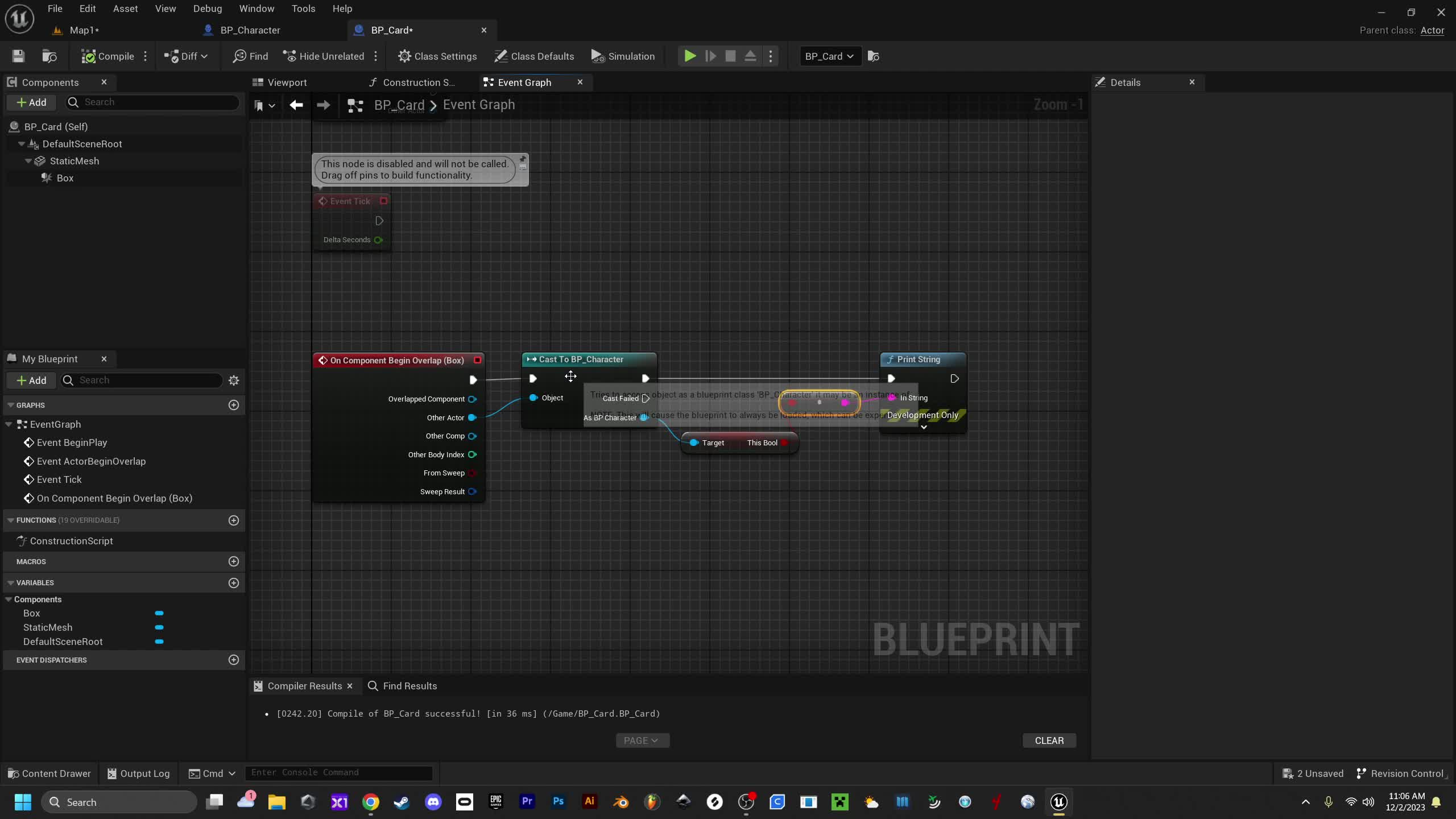The height and width of the screenshot is (819, 1456).
Task: Click the Browse to asset icon
Action: click(49, 56)
